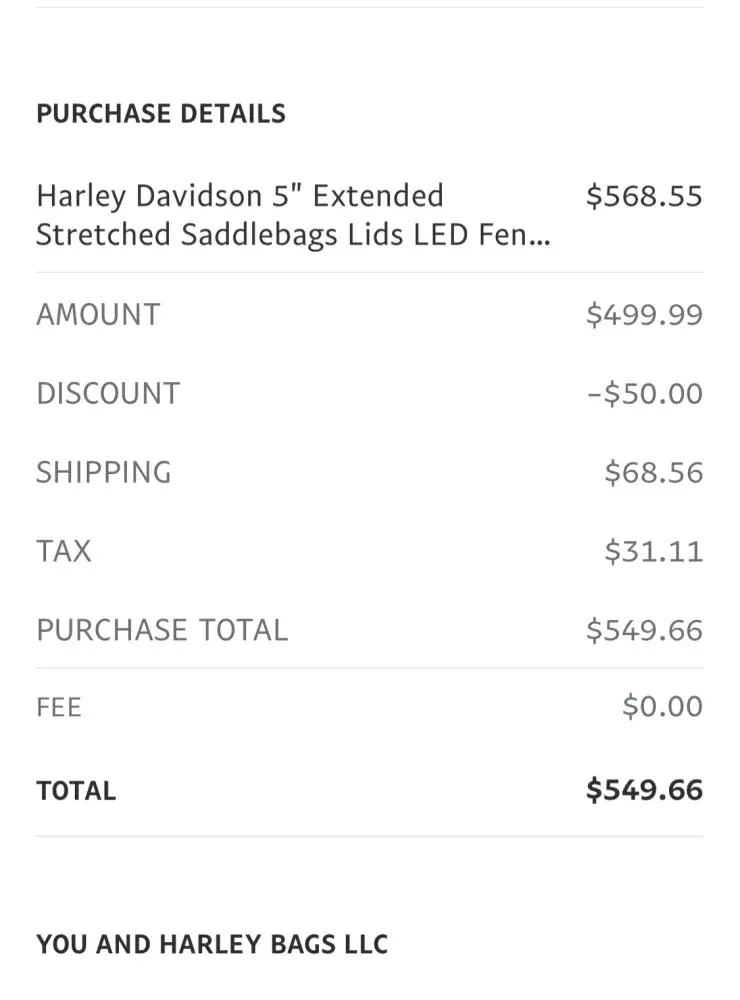Click the TAX row label
This screenshot has width=740, height=1000.
click(x=64, y=551)
